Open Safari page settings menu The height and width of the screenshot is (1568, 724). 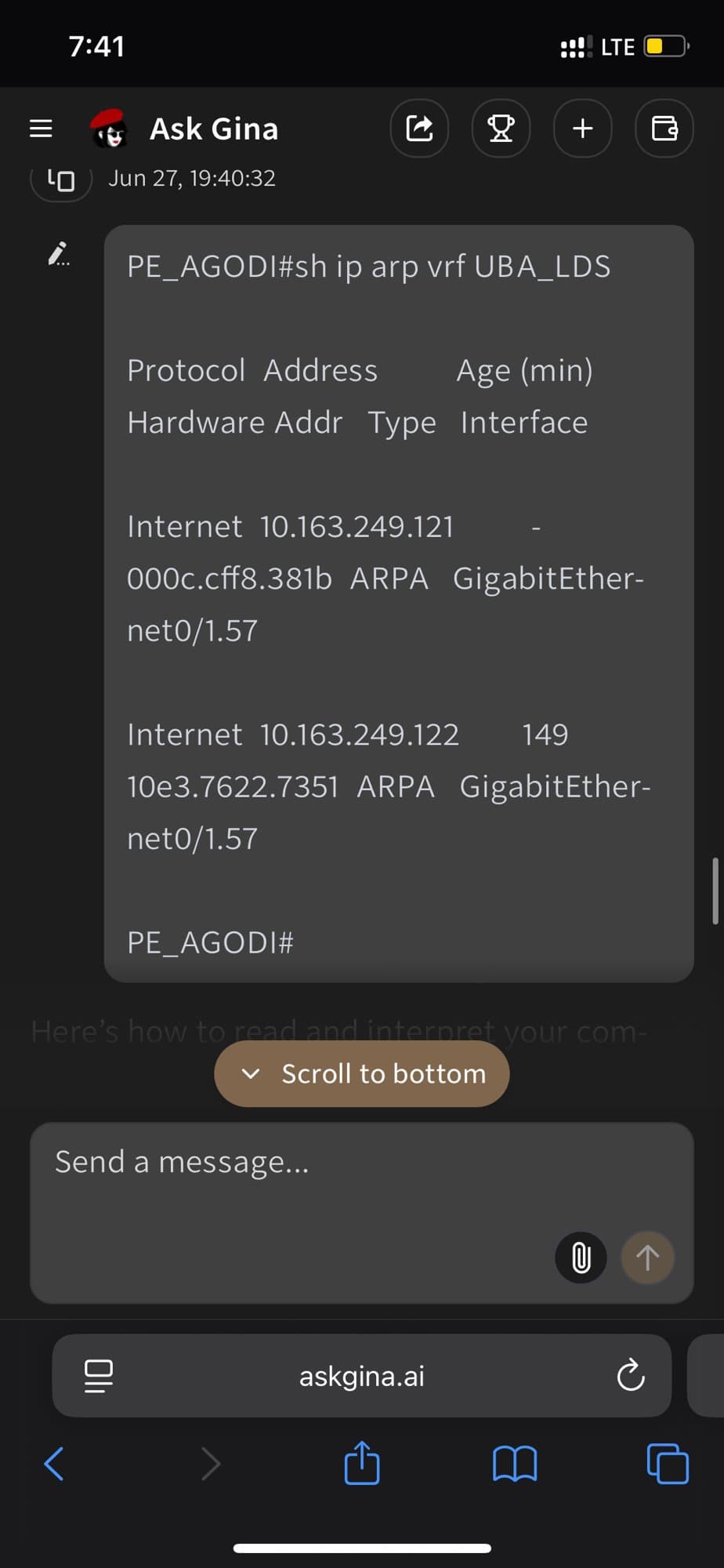point(98,1376)
